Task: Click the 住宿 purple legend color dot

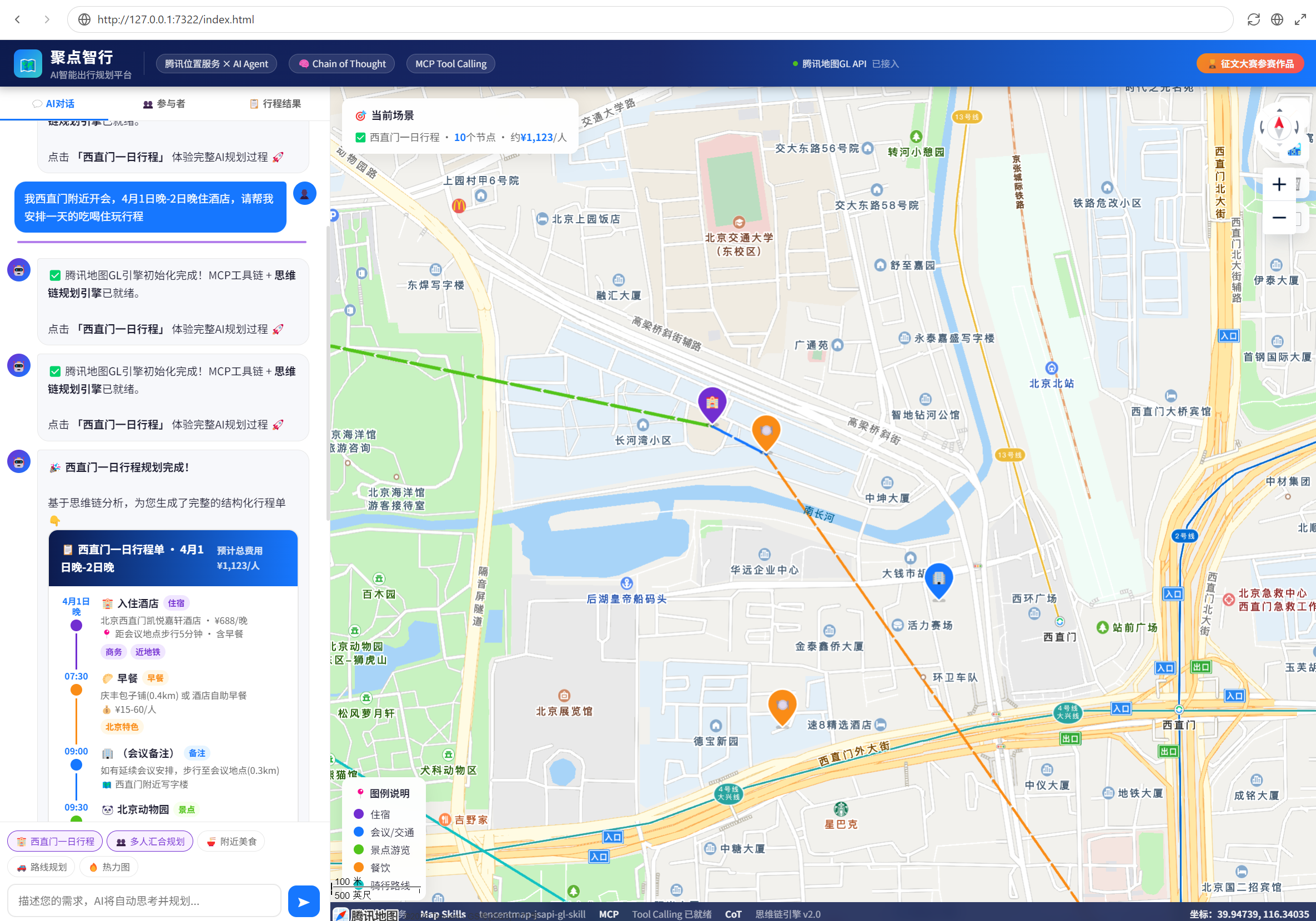Action: [359, 814]
